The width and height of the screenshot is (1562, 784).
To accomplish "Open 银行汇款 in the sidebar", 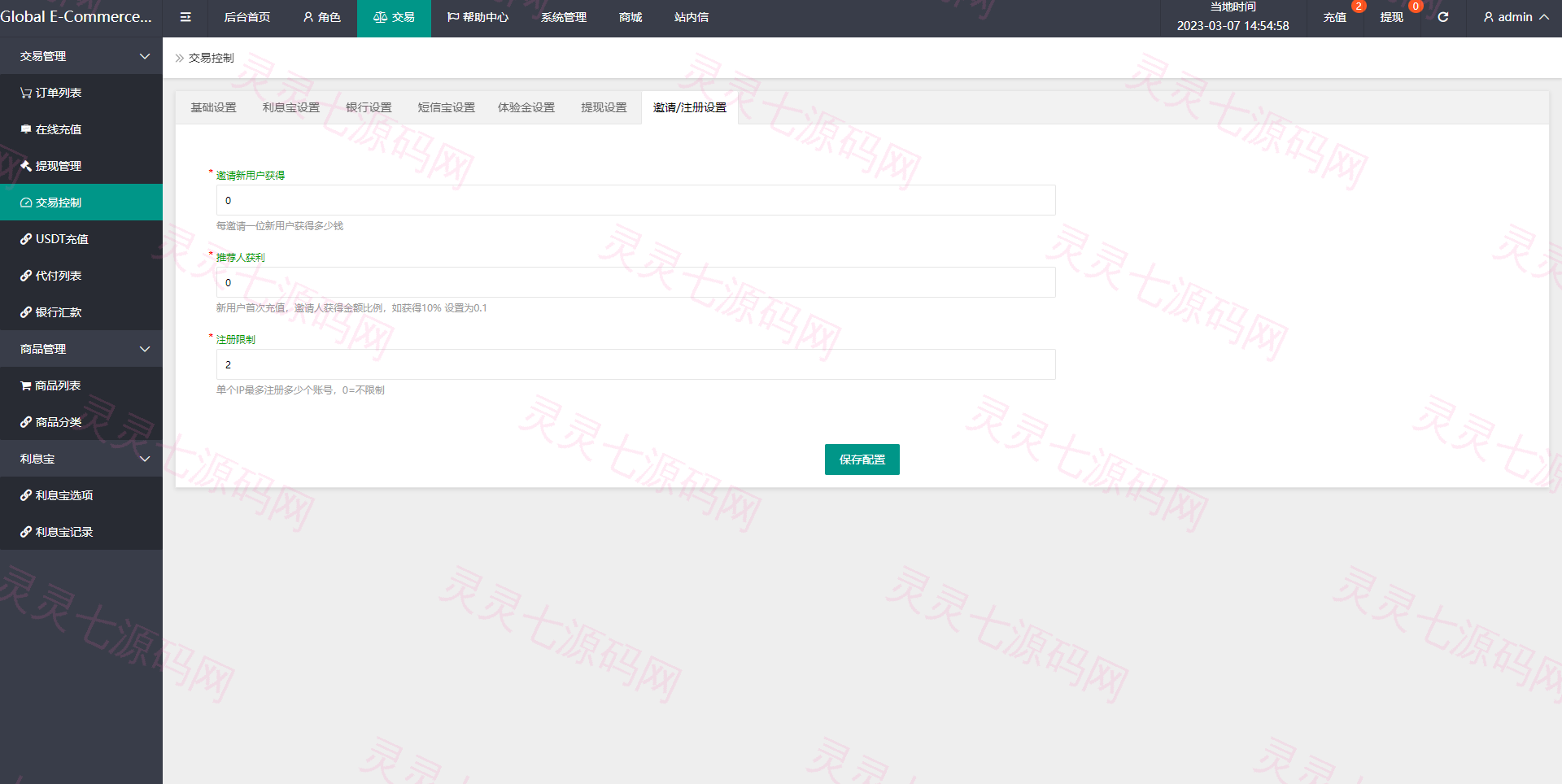I will tap(81, 312).
